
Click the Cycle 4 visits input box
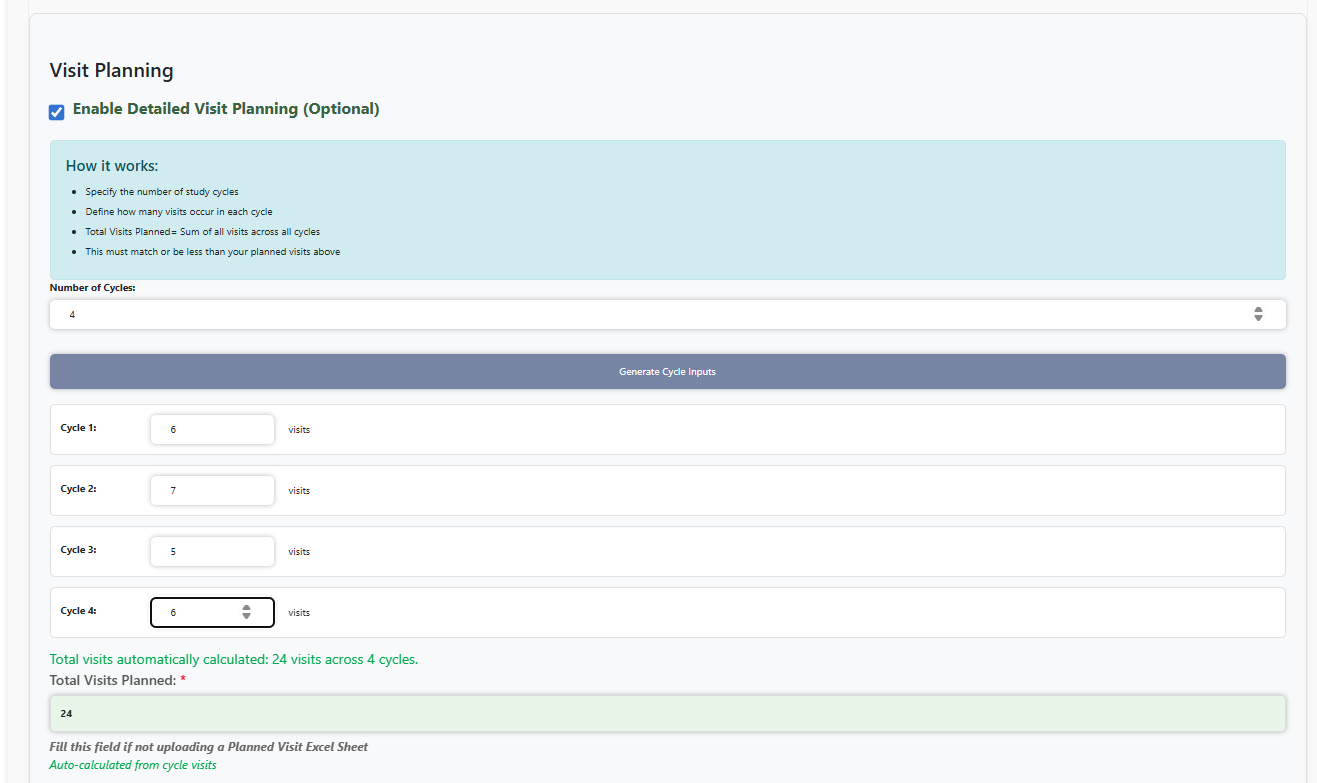pos(200,612)
